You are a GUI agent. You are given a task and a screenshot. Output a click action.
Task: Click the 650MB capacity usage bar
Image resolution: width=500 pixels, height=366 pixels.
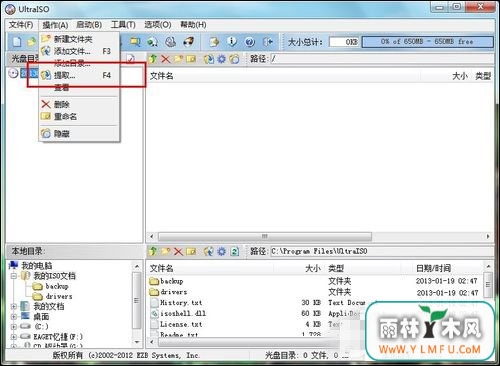[x=428, y=42]
